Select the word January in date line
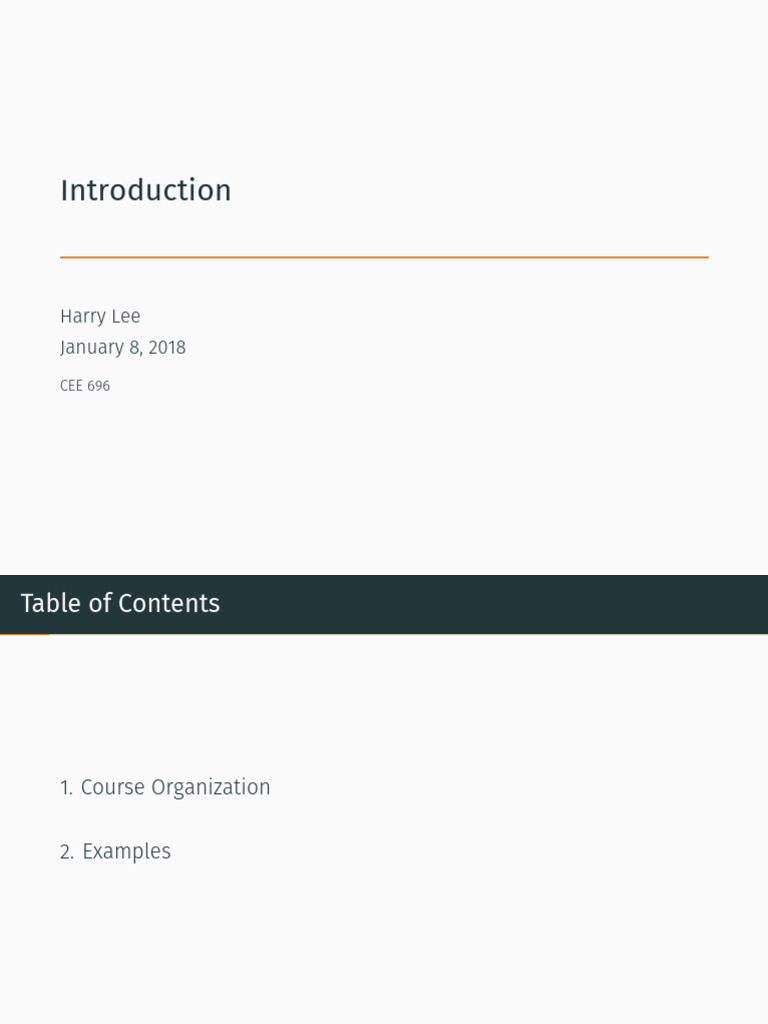The height and width of the screenshot is (1024, 768). [92, 347]
